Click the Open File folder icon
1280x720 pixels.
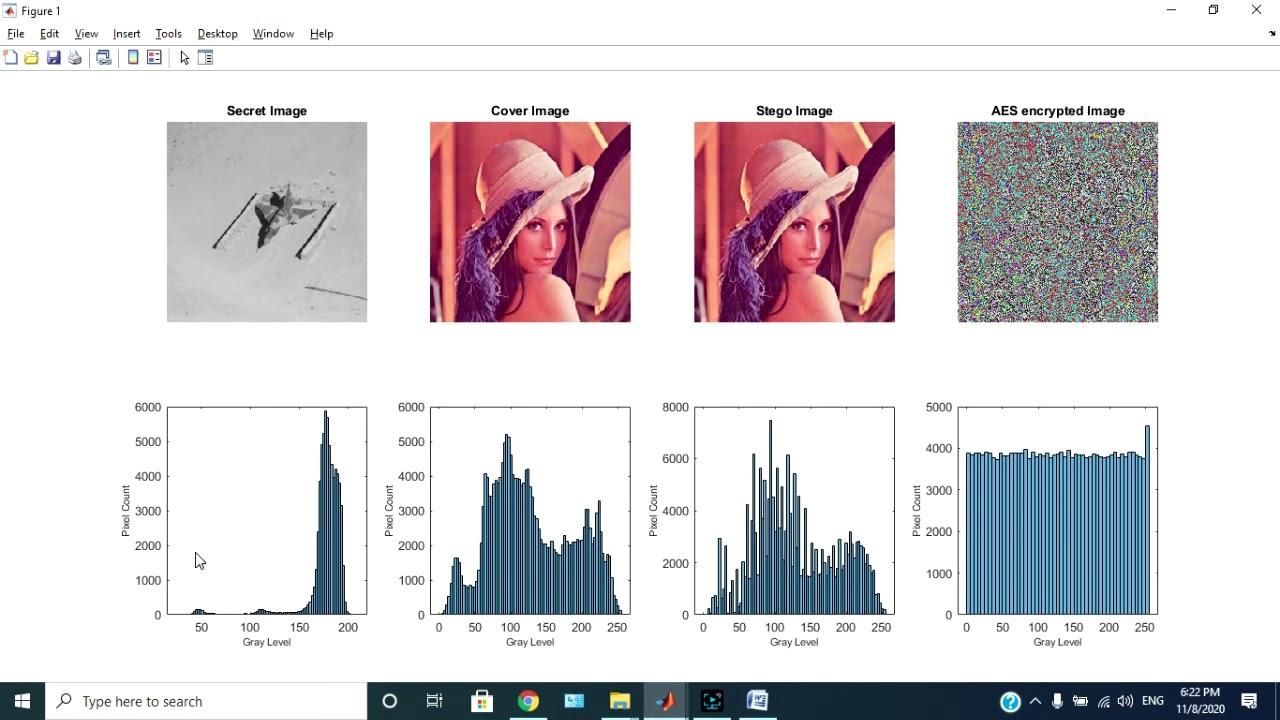(31, 58)
